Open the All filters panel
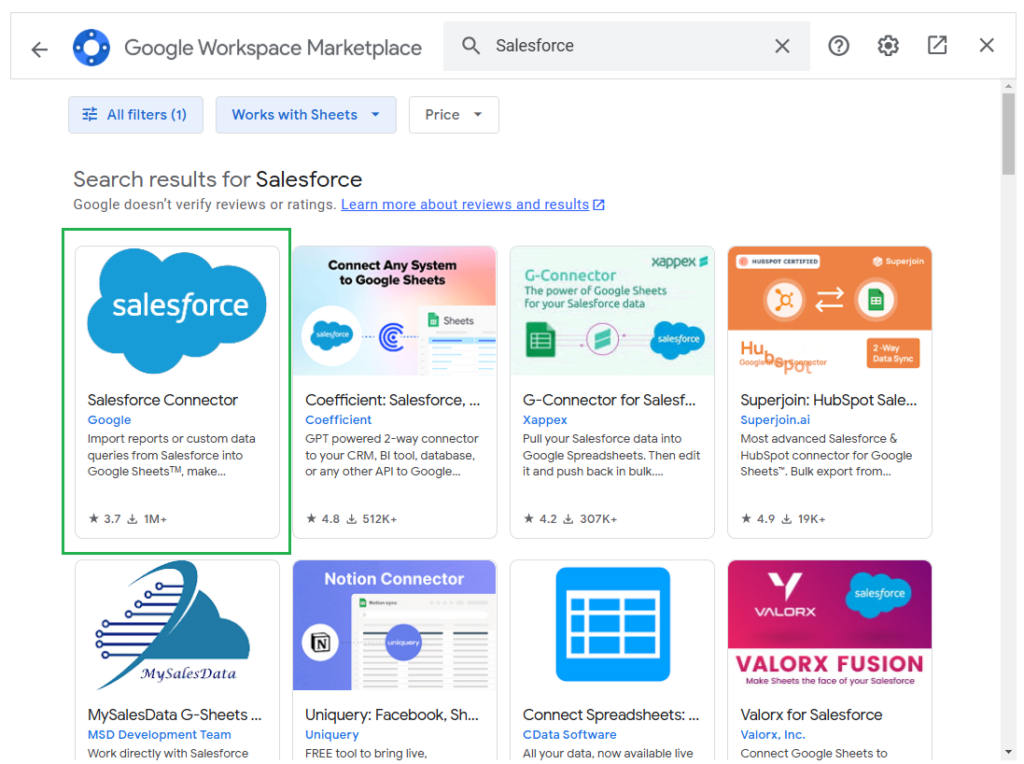 tap(135, 114)
